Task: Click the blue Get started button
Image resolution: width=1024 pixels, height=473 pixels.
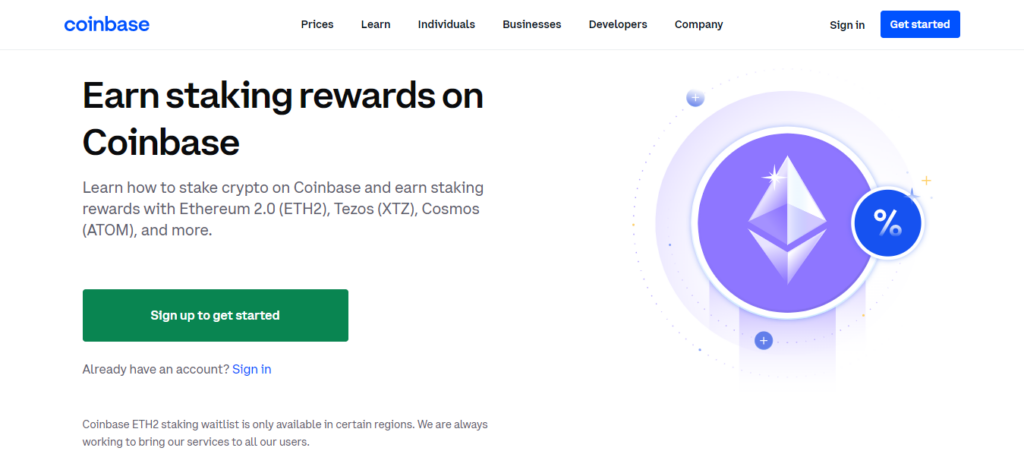Action: (920, 24)
